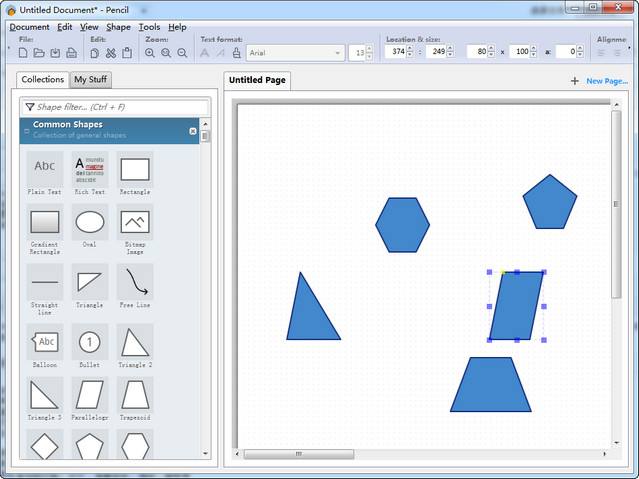Select the diamond shape in palette
The width and height of the screenshot is (639, 479).
pos(45,445)
